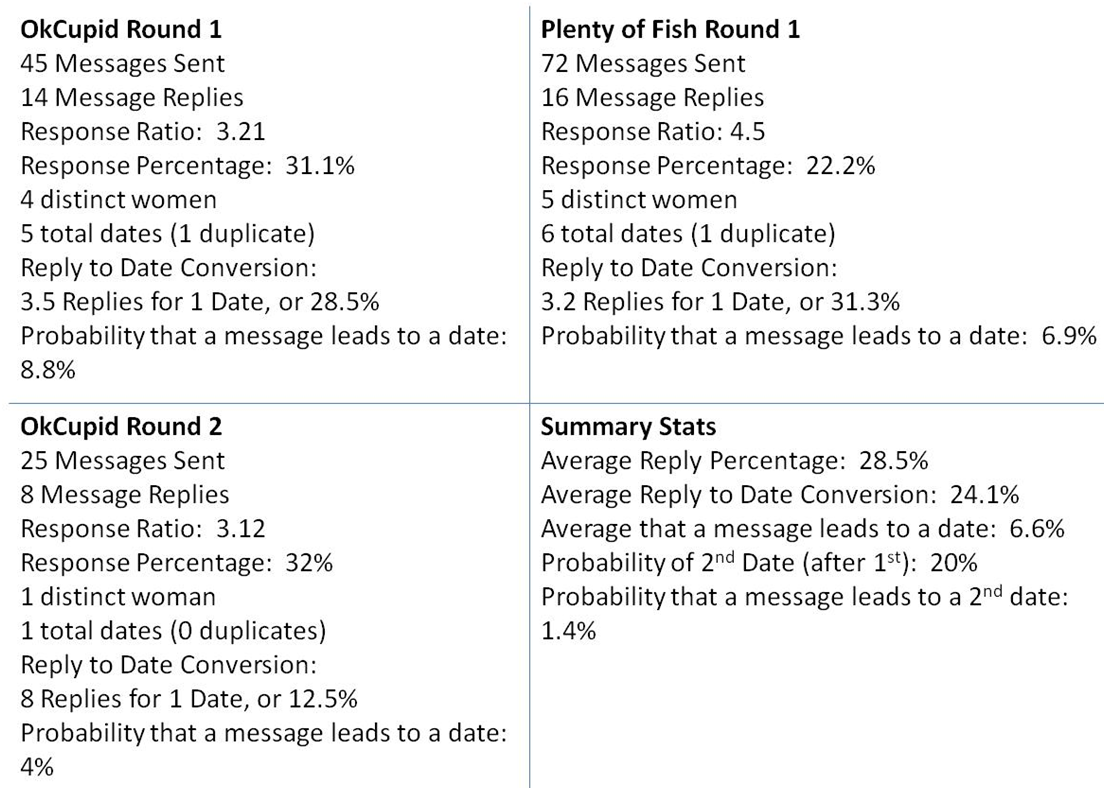Screen dimensions: 1106x790
Task: Click 'Response Percentage: 31.1%' line
Action: (x=187, y=166)
